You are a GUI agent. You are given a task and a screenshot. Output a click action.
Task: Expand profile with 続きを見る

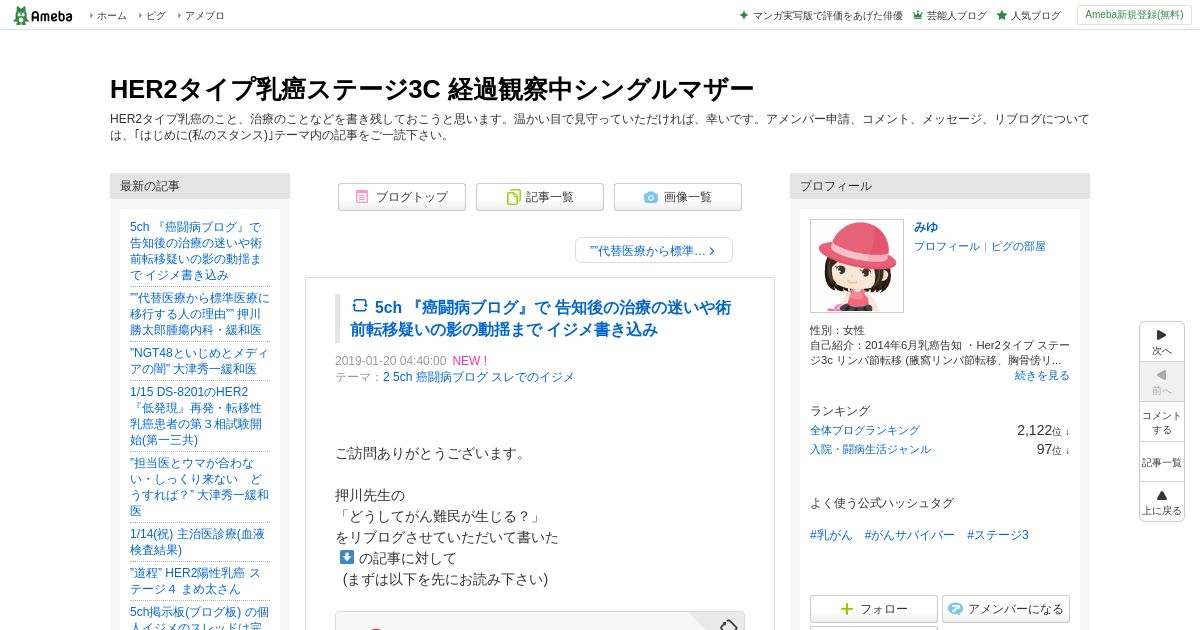[1042, 375]
